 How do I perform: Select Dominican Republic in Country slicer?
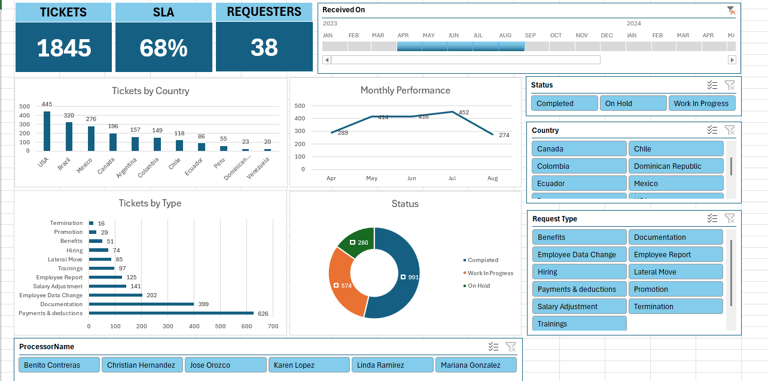point(676,166)
